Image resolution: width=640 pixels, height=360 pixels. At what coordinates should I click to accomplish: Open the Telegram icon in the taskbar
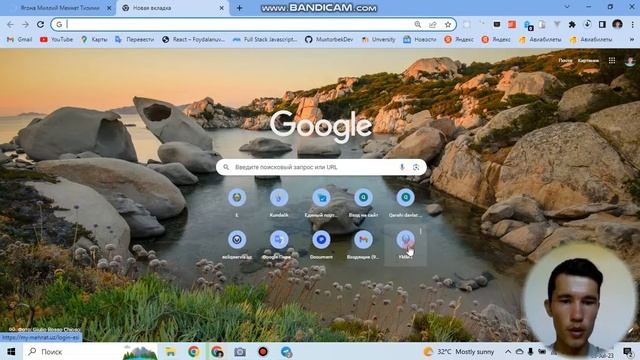[286, 351]
